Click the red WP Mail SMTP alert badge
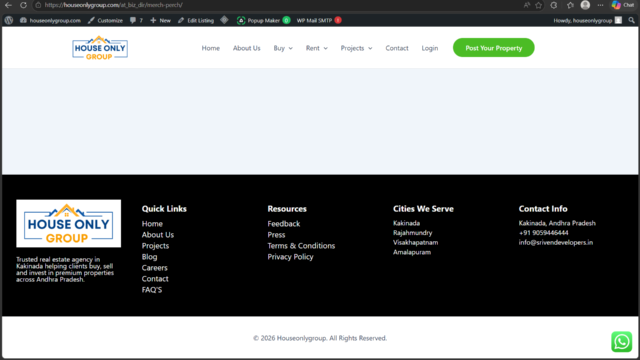Image resolution: width=640 pixels, height=360 pixels. pos(338,20)
